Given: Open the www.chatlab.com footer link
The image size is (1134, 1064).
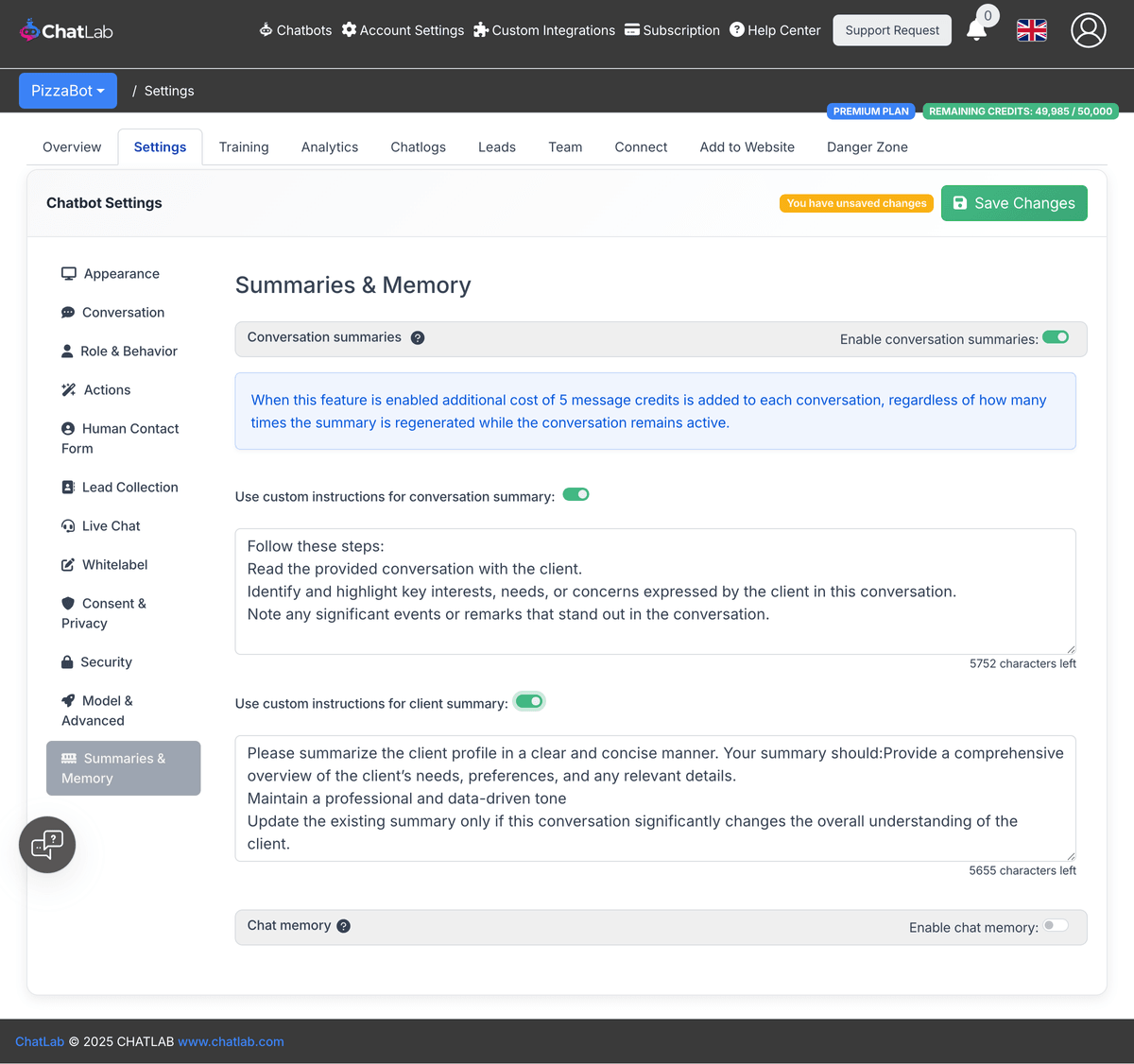Looking at the screenshot, I should [231, 1041].
